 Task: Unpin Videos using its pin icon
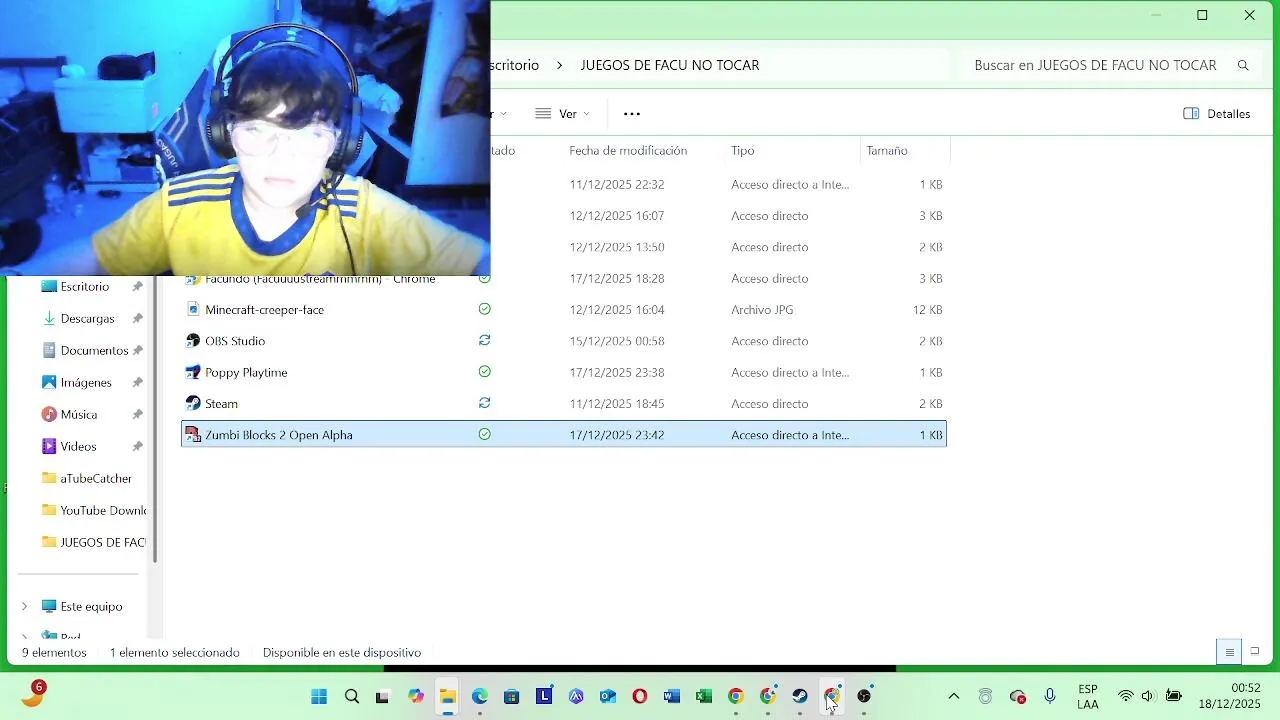click(138, 447)
